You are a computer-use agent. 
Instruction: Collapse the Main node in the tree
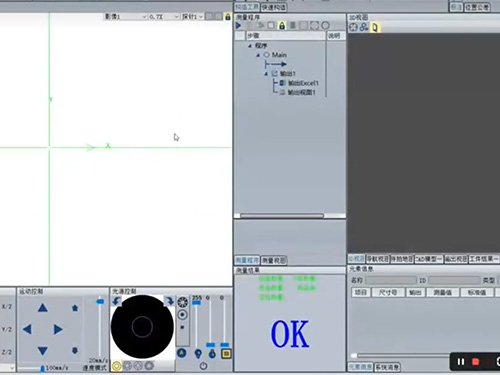pyautogui.click(x=258, y=55)
